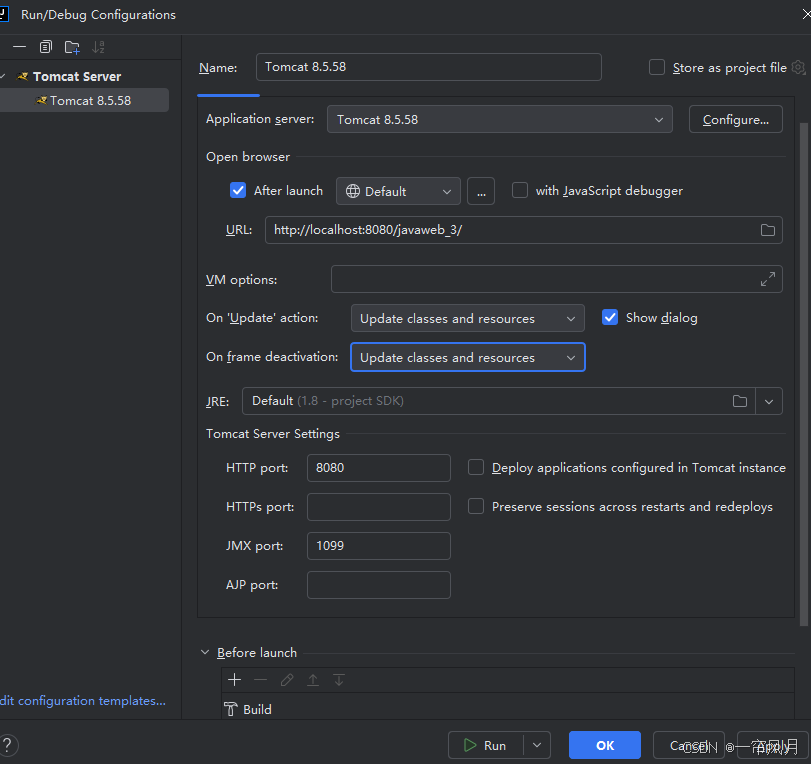Toggle Store as project file checkbox

pyautogui.click(x=657, y=67)
